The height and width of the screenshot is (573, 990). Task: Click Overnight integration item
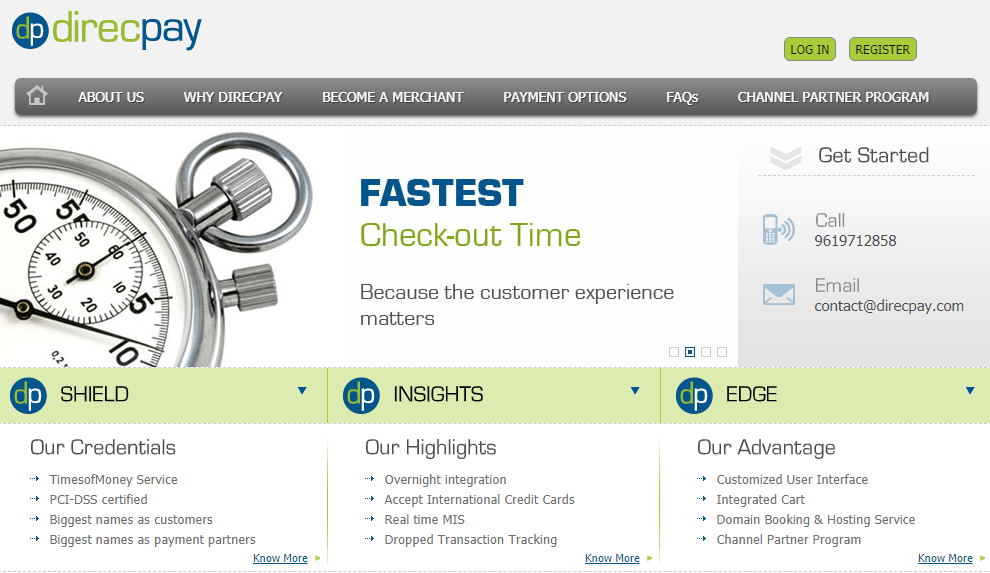point(445,480)
